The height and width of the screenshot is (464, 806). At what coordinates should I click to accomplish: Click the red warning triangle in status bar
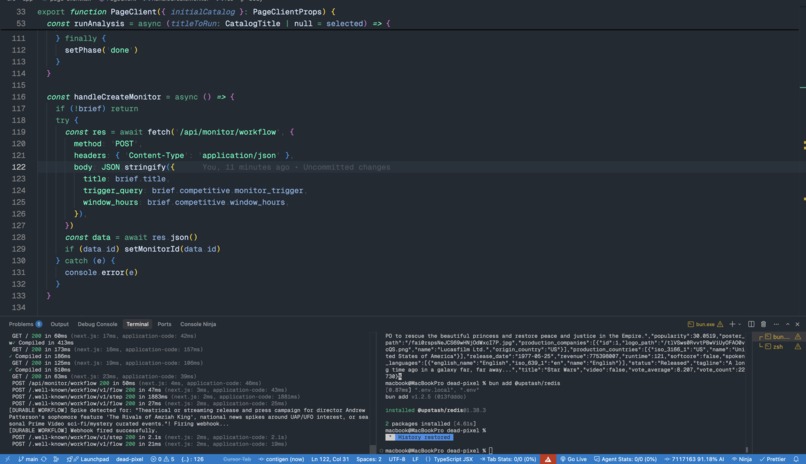click(548, 459)
